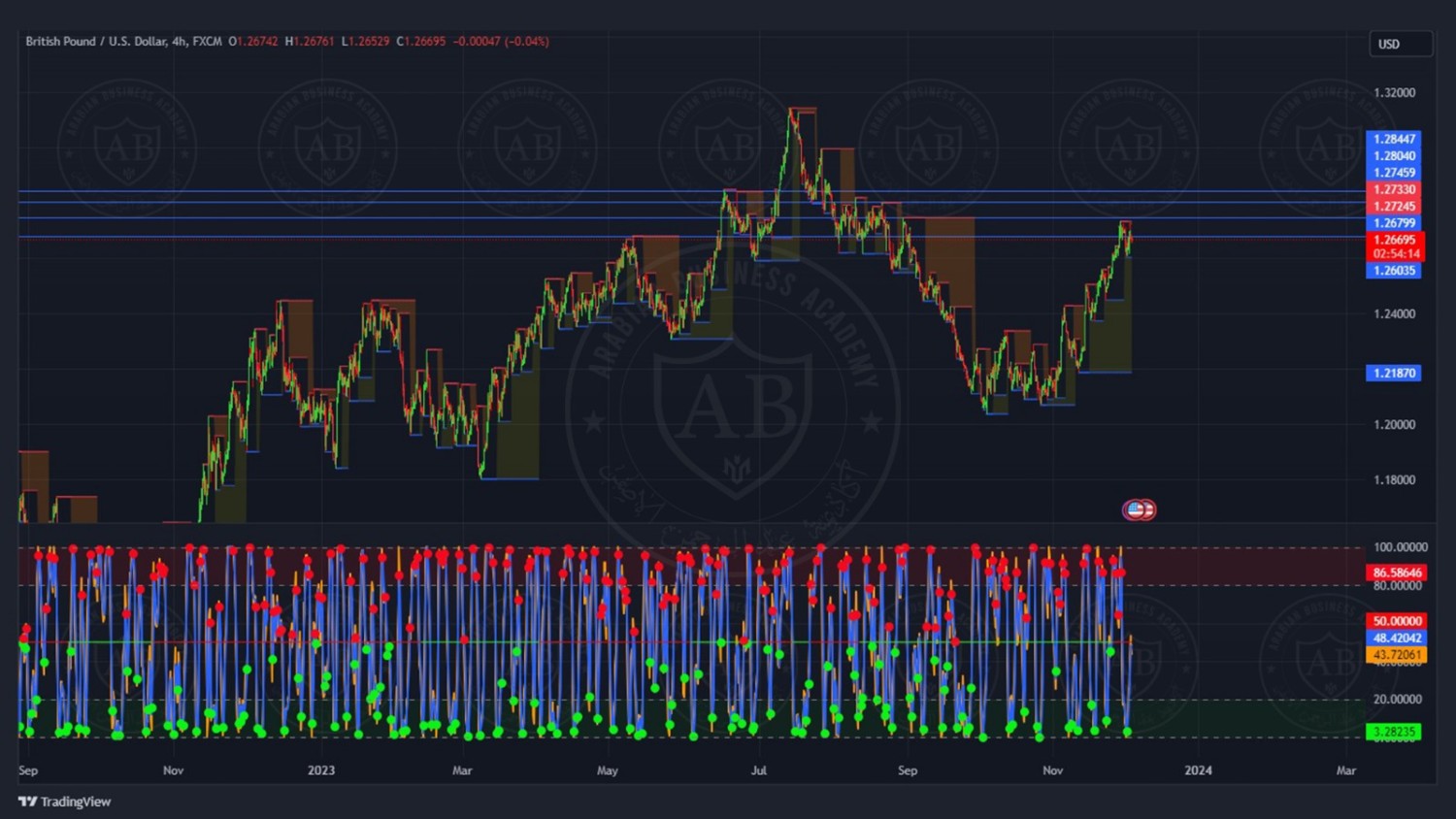Click the green 3.28235 oscillator value label
The height and width of the screenshot is (819, 1456).
coord(1393,732)
